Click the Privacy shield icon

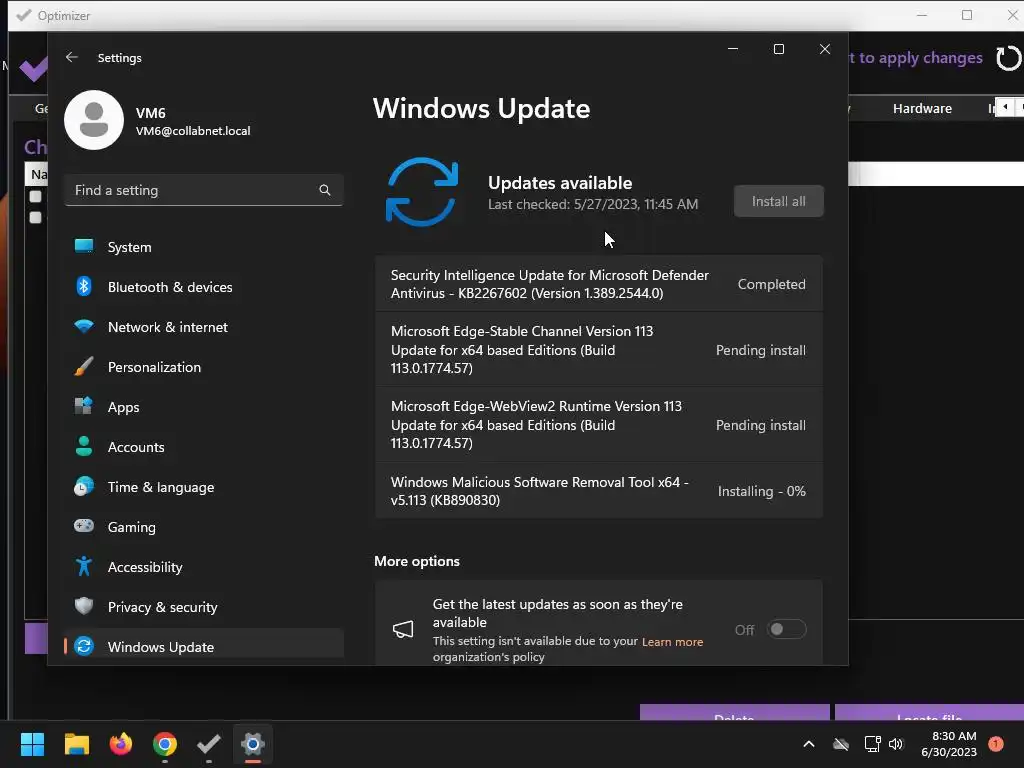pyautogui.click(x=84, y=606)
